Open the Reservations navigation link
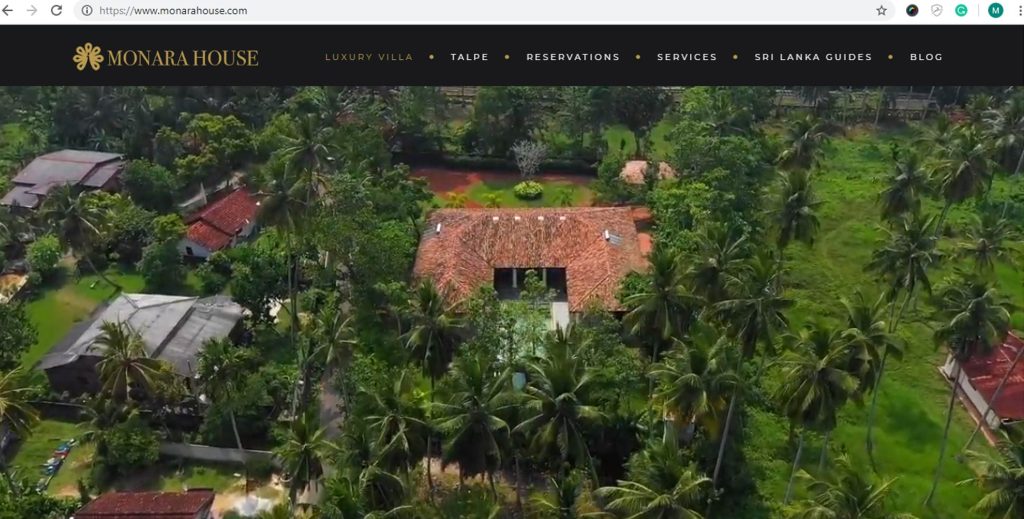This screenshot has height=519, width=1024. [573, 57]
